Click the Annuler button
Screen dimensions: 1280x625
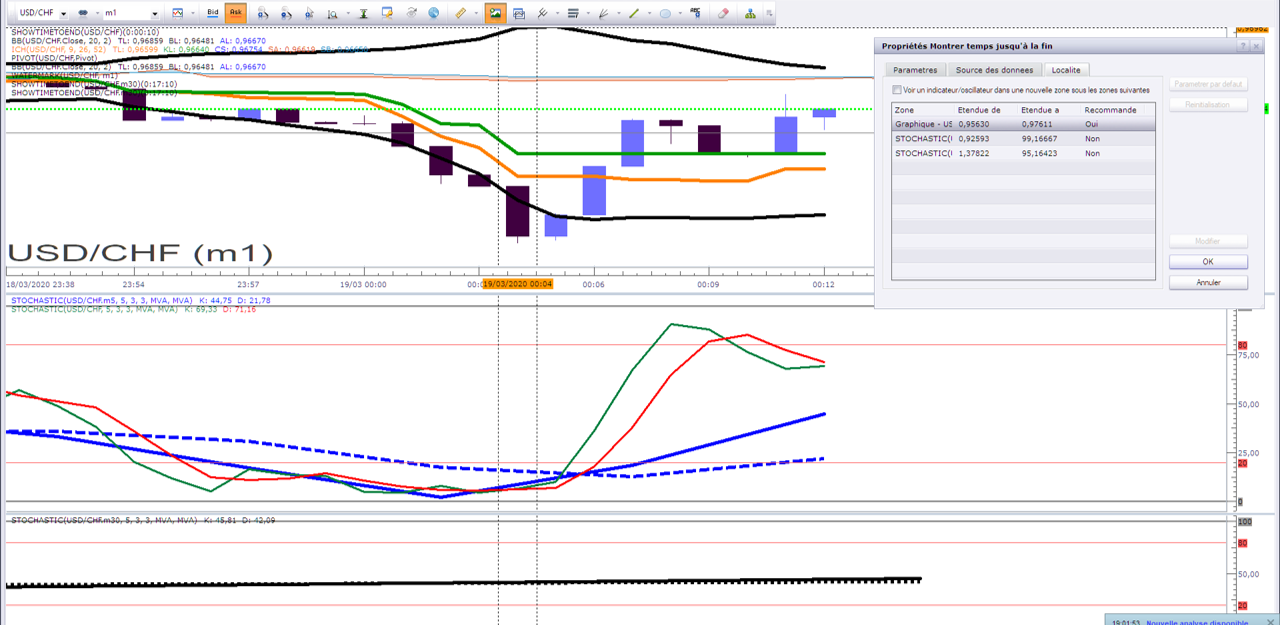(x=1208, y=283)
